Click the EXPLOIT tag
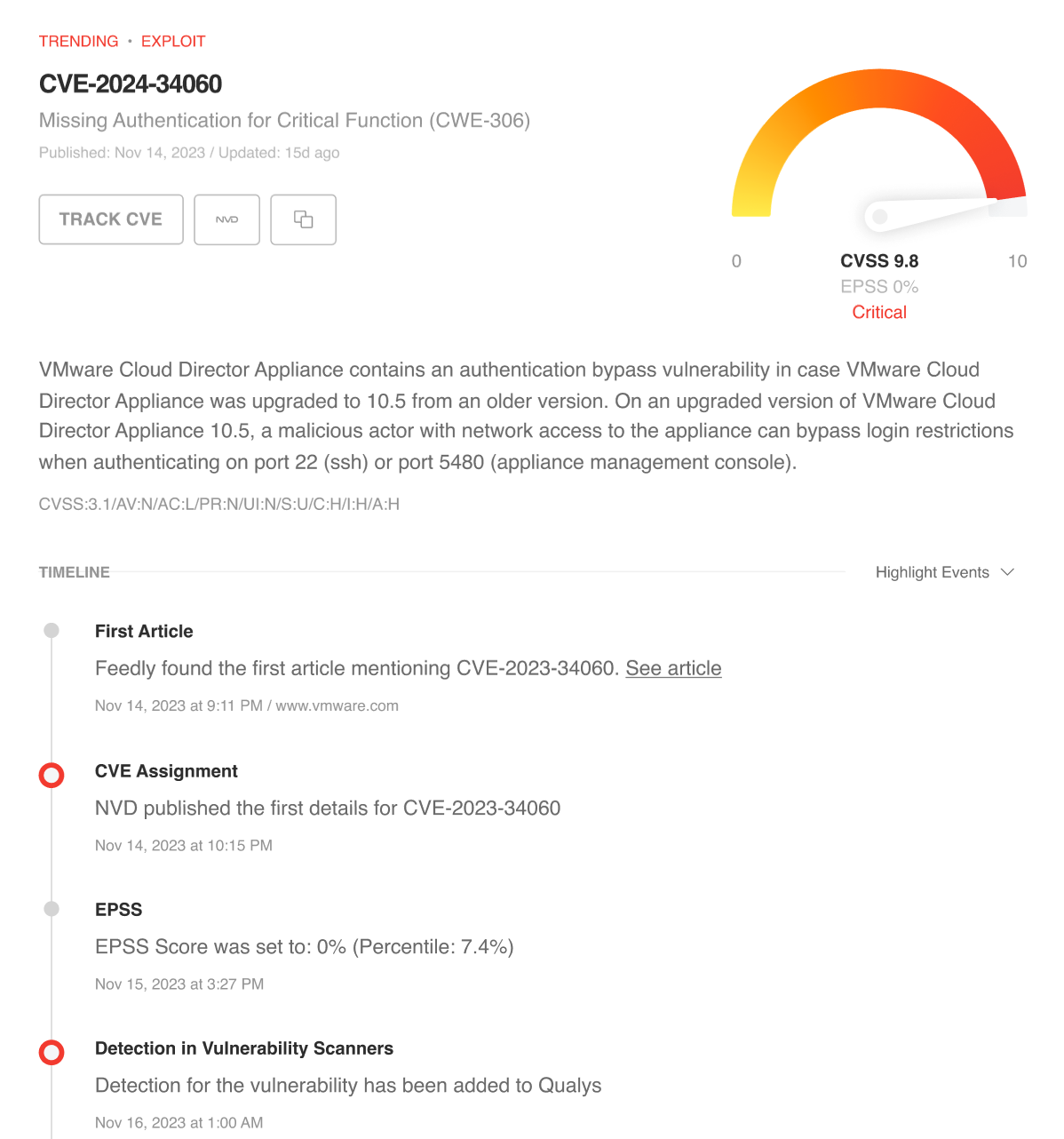The height and width of the screenshot is (1139, 1064). pyautogui.click(x=173, y=42)
